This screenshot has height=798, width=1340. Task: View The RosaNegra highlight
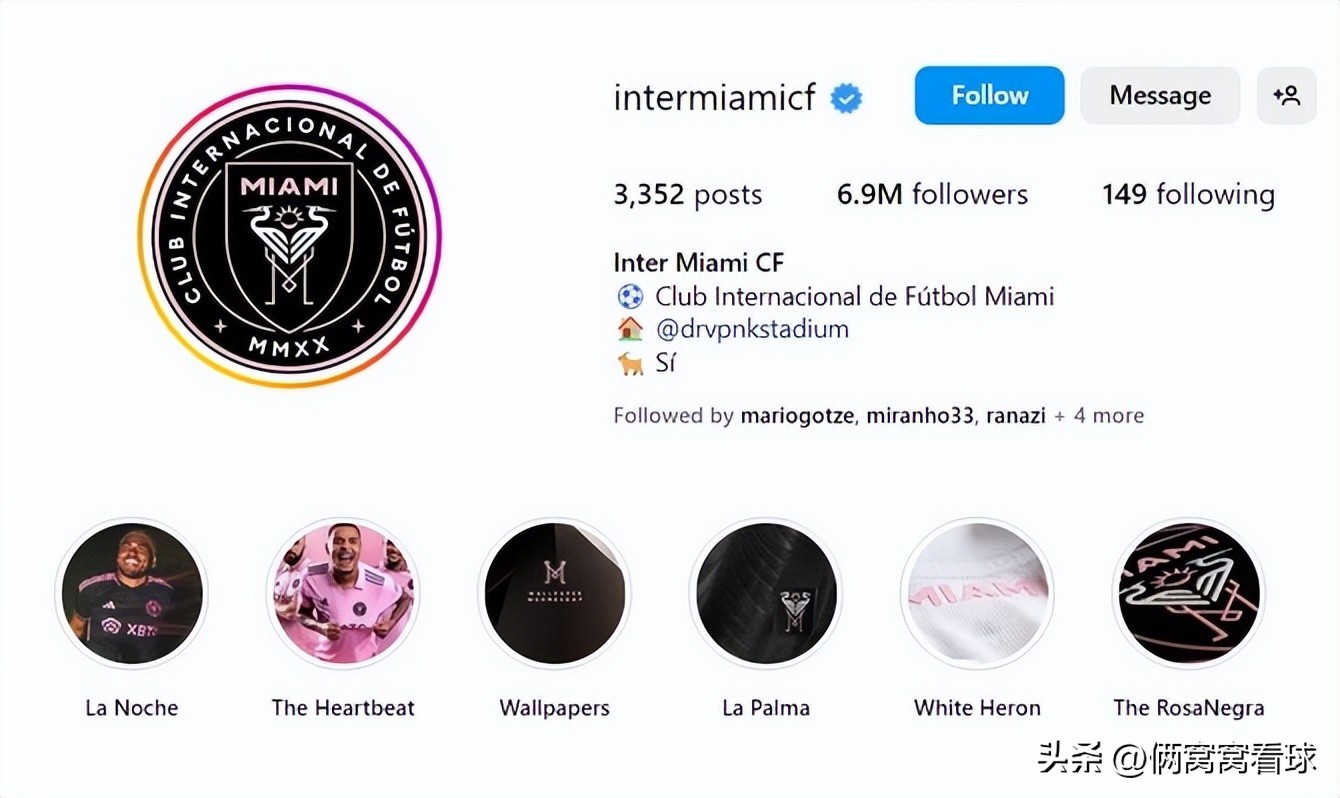pyautogui.click(x=1189, y=593)
